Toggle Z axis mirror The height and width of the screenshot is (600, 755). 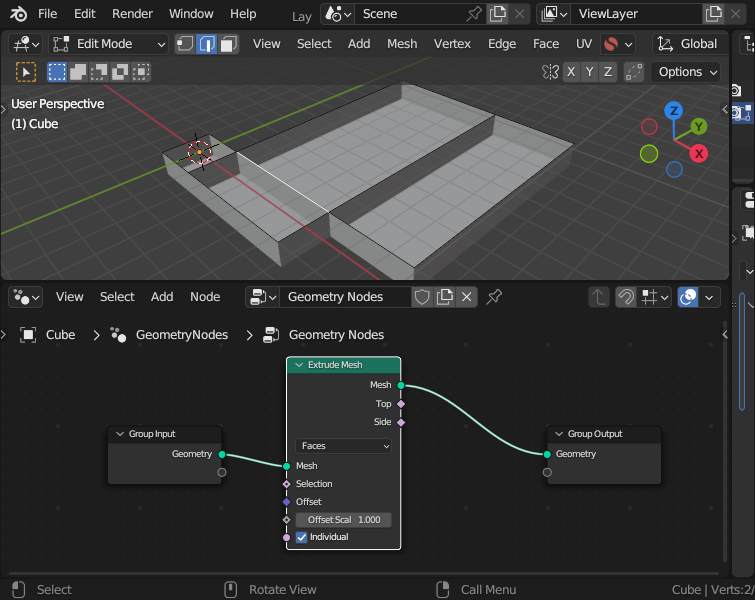[x=608, y=72]
